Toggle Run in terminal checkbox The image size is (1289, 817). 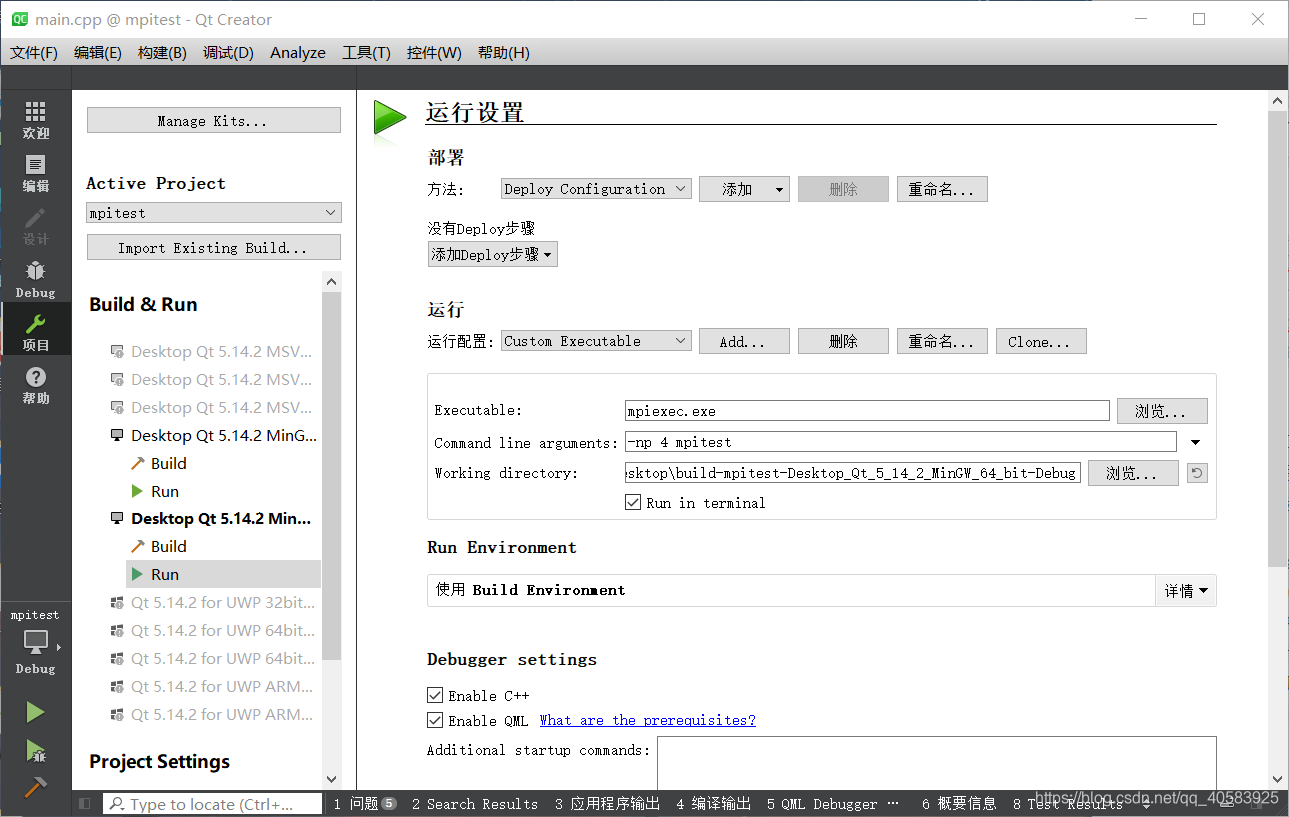point(633,503)
